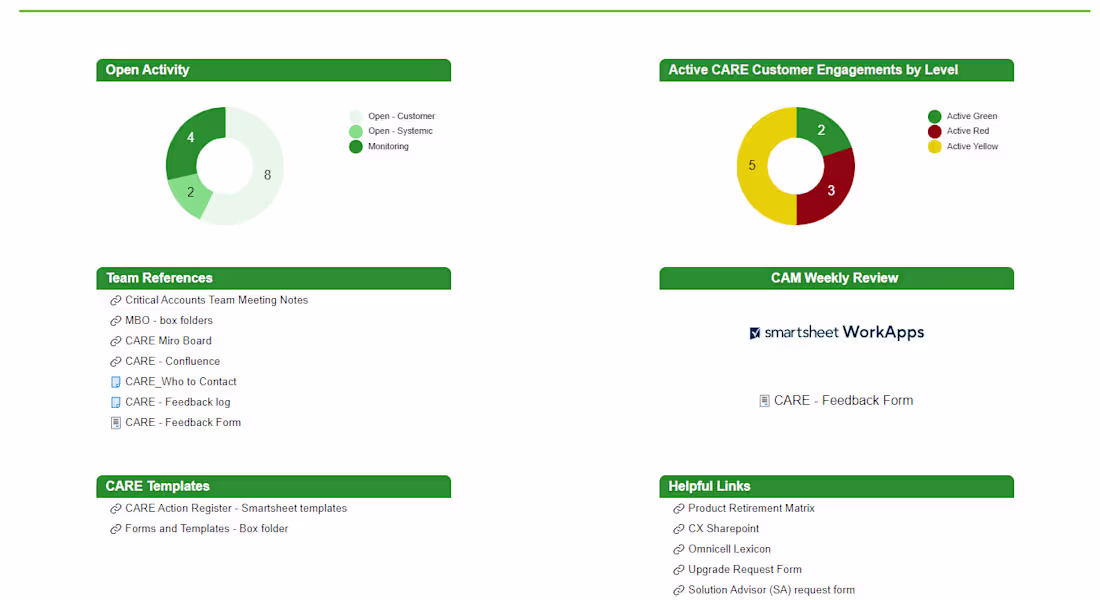Click sheet icon next to CARE - Feedback log

point(116,402)
